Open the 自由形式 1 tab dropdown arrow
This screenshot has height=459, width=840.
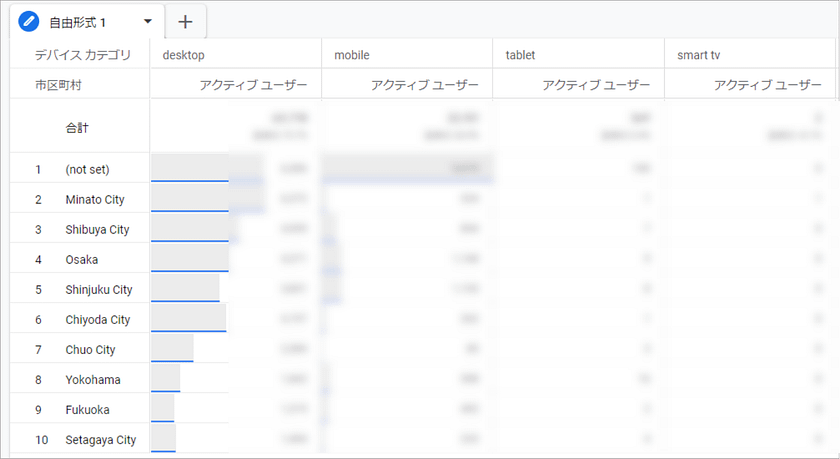[x=148, y=22]
